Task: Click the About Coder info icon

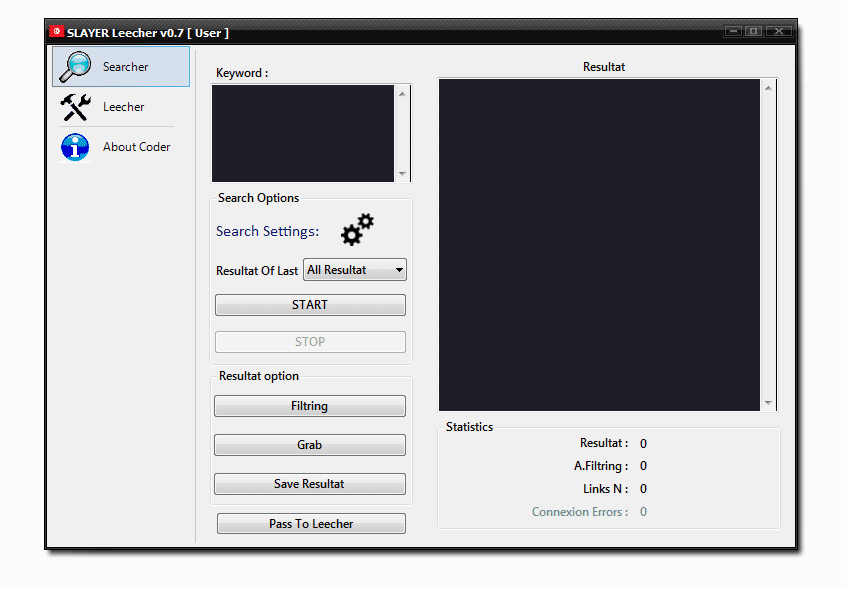Action: pyautogui.click(x=74, y=147)
